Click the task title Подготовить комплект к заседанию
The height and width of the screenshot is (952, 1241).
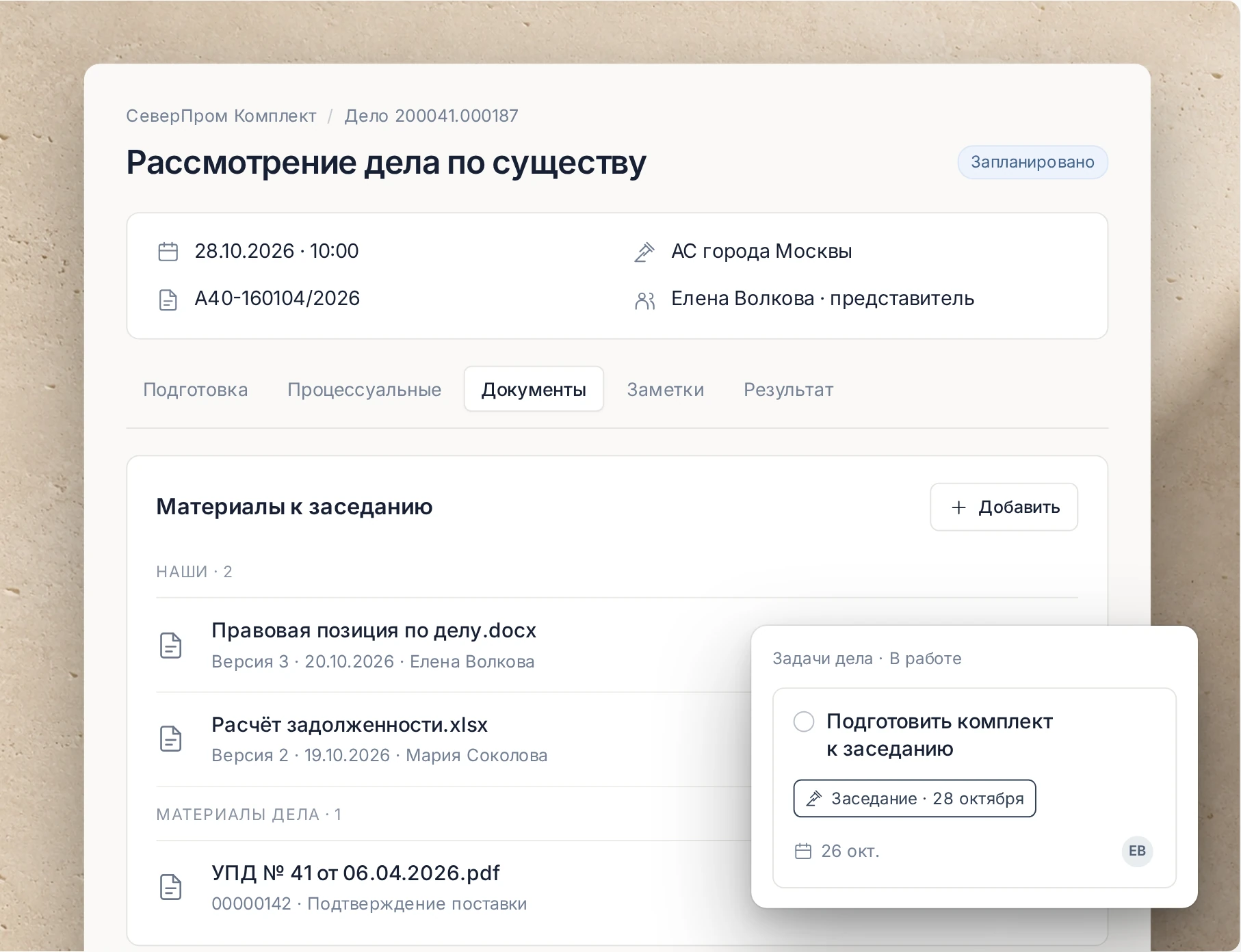pyautogui.click(x=939, y=735)
